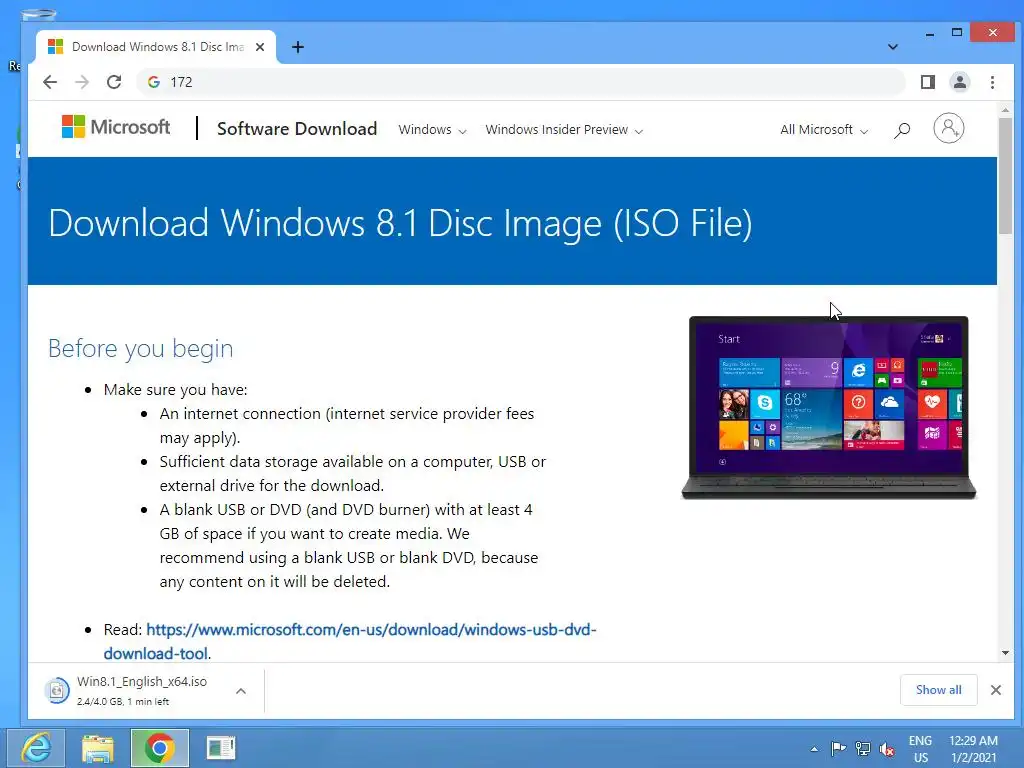Expand the tab search chevron
The height and width of the screenshot is (768, 1024).
[893, 47]
